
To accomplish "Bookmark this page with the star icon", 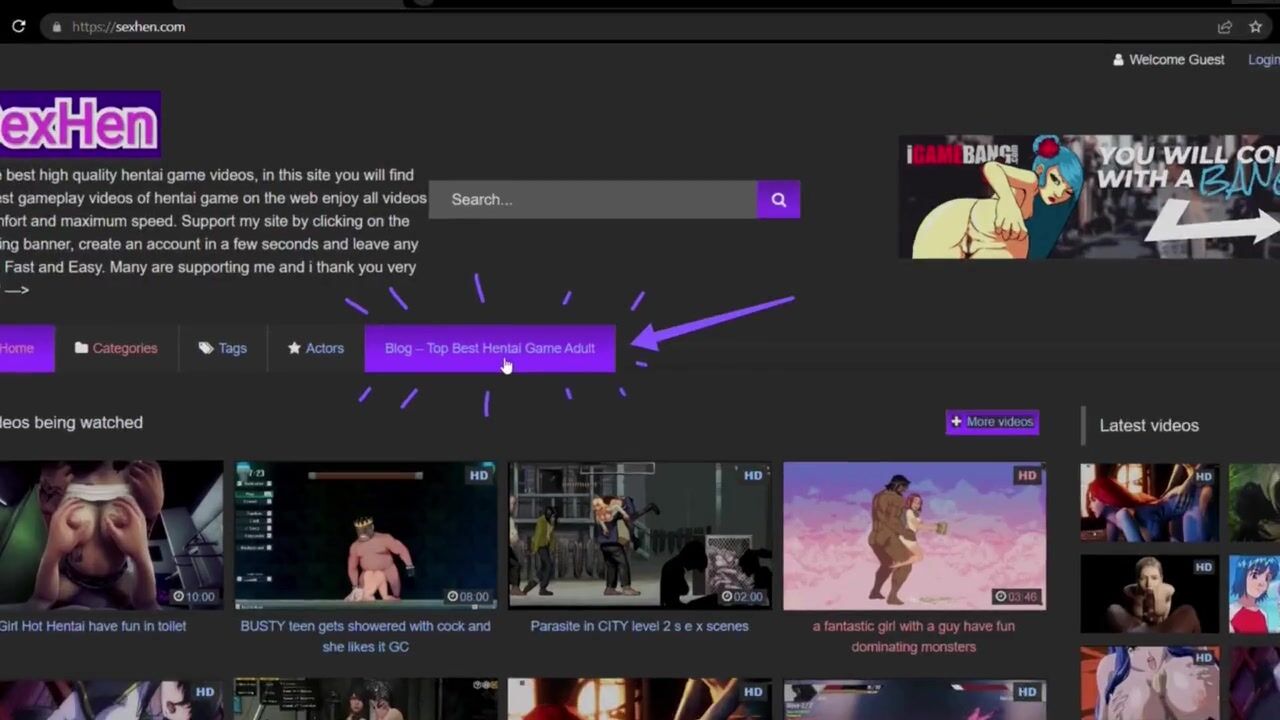I will (x=1255, y=27).
